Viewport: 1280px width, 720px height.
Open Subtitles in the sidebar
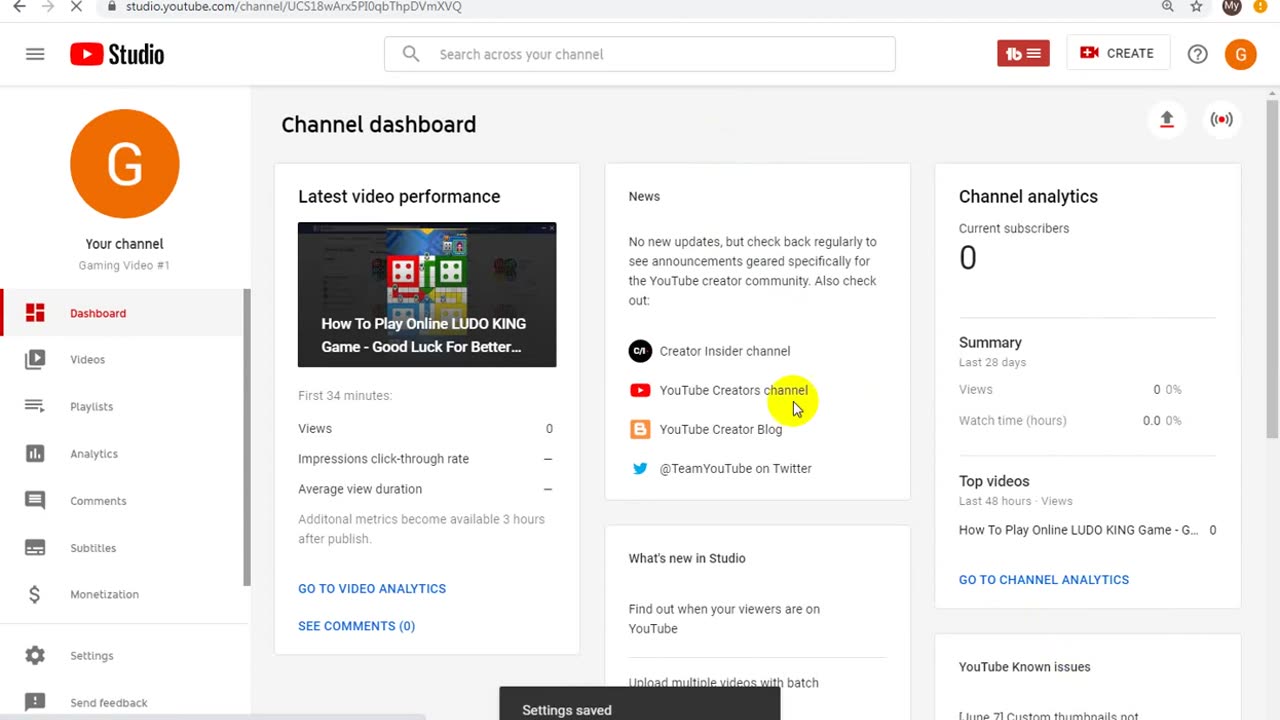[122, 547]
